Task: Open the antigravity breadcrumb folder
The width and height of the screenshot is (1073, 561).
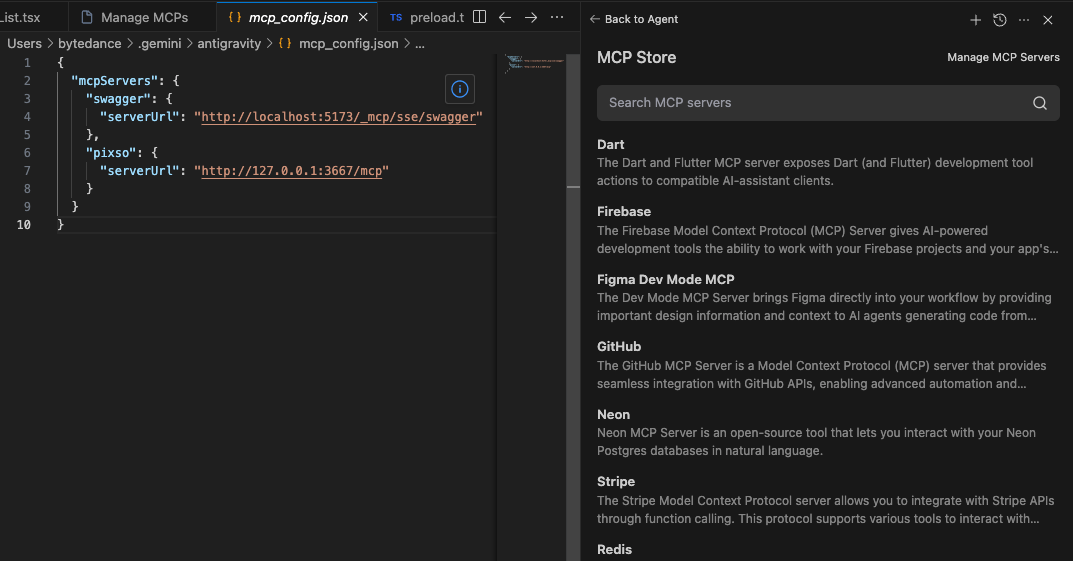Action: pyautogui.click(x=230, y=44)
